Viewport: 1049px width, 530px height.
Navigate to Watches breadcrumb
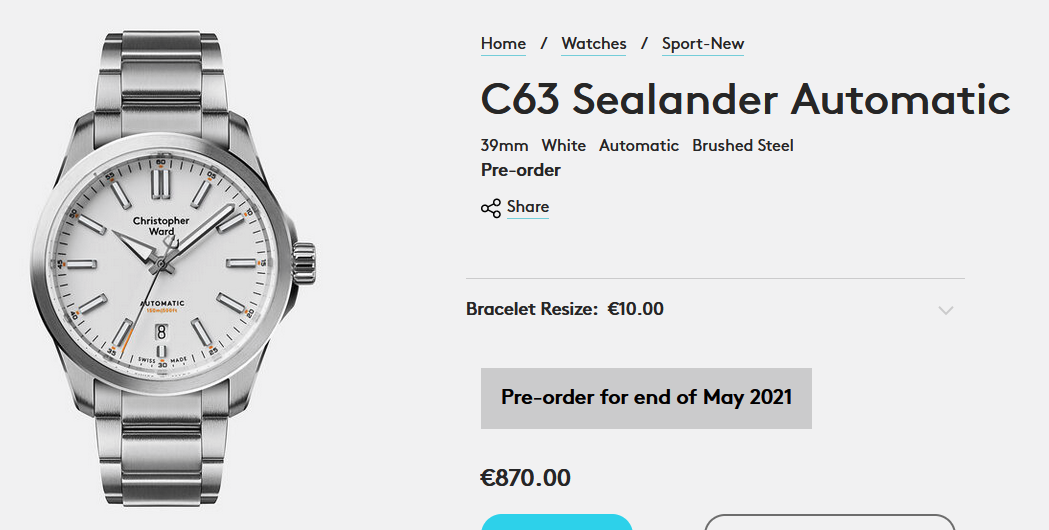594,44
